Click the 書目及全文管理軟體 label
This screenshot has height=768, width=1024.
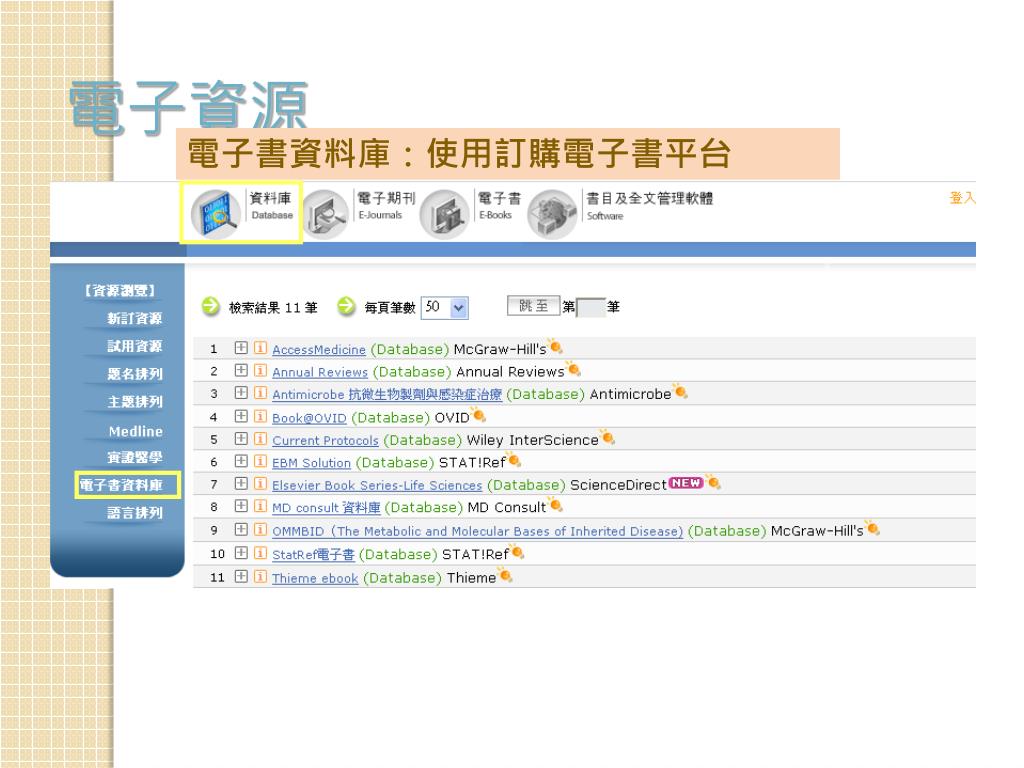point(649,198)
